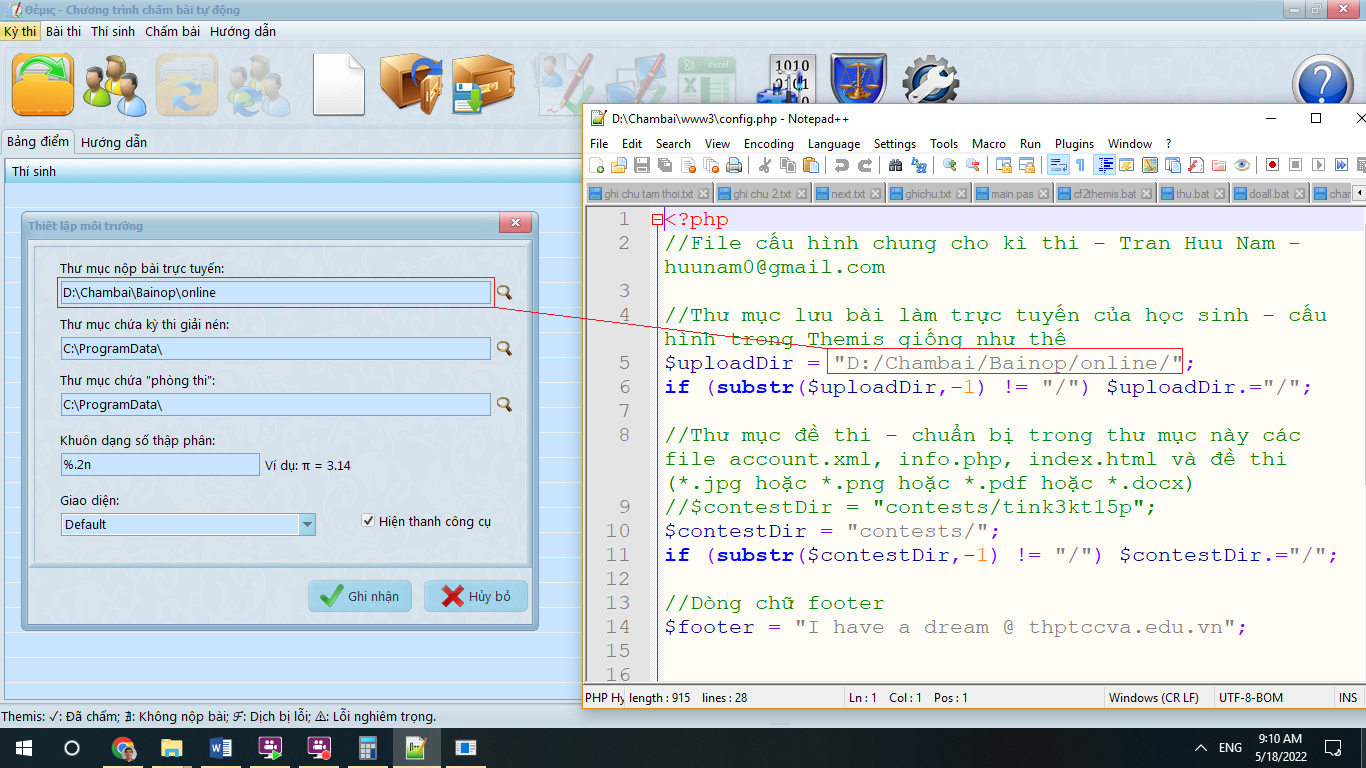The height and width of the screenshot is (768, 1366).
Task: Click the blank new document icon in Themis
Action: pos(339,85)
